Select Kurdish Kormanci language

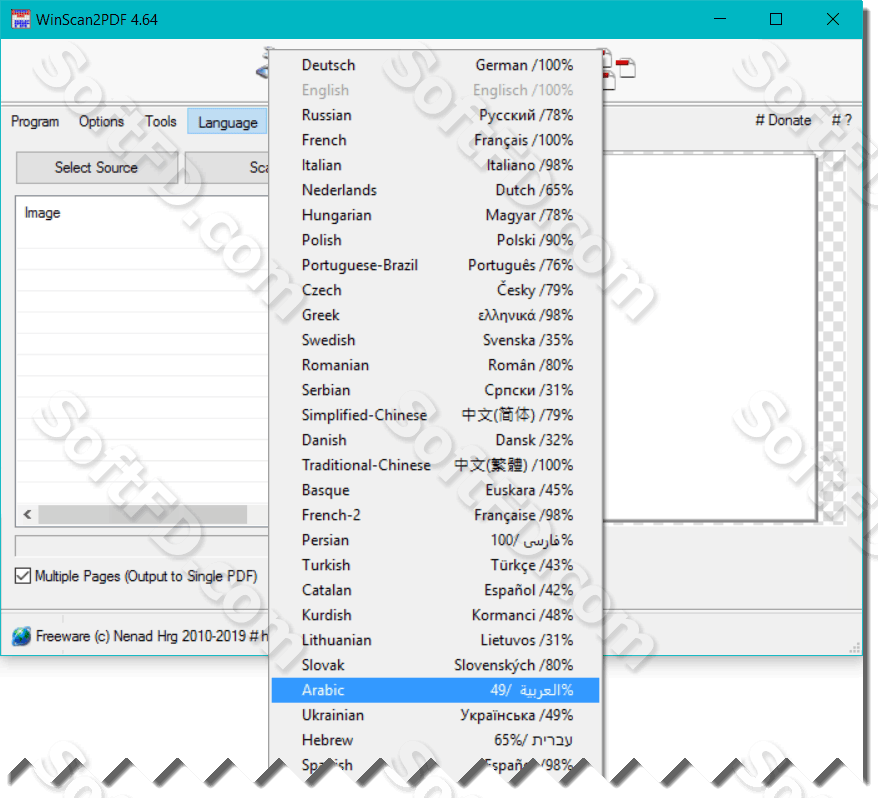[435, 615]
